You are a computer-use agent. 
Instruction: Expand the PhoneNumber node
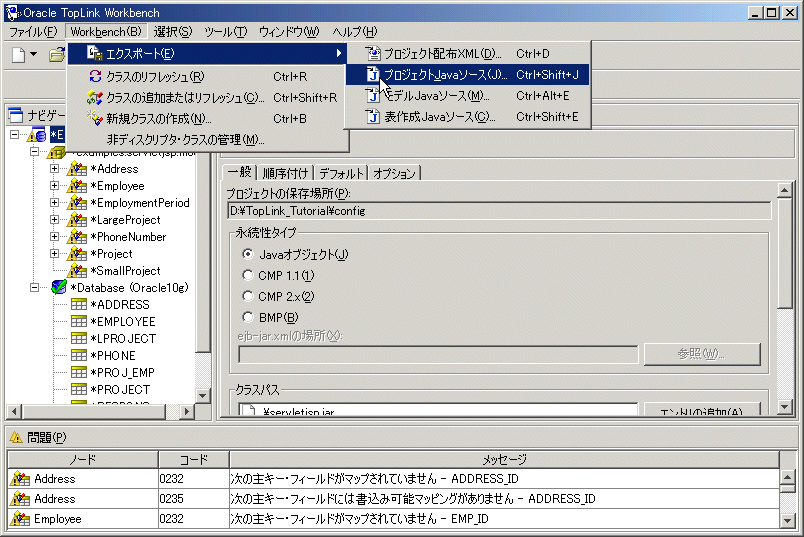tap(54, 236)
